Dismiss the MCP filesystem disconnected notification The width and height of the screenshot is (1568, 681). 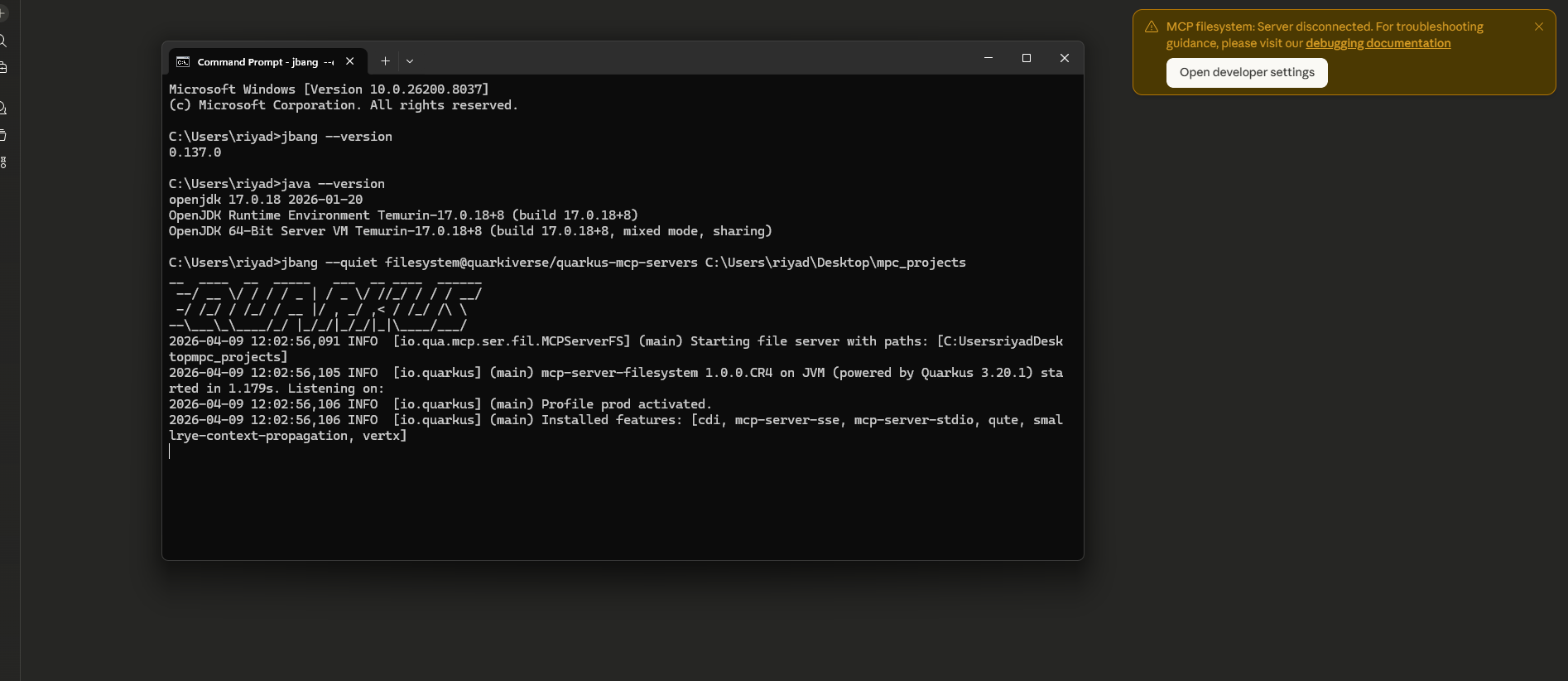[1538, 27]
